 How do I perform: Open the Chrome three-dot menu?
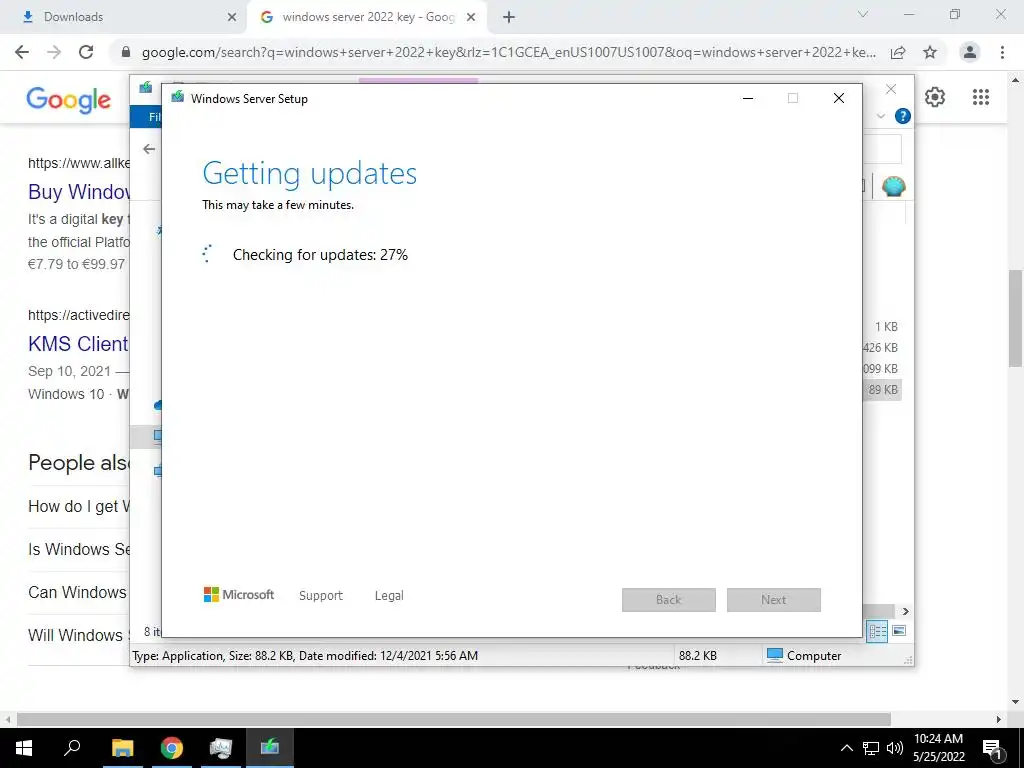1002,52
